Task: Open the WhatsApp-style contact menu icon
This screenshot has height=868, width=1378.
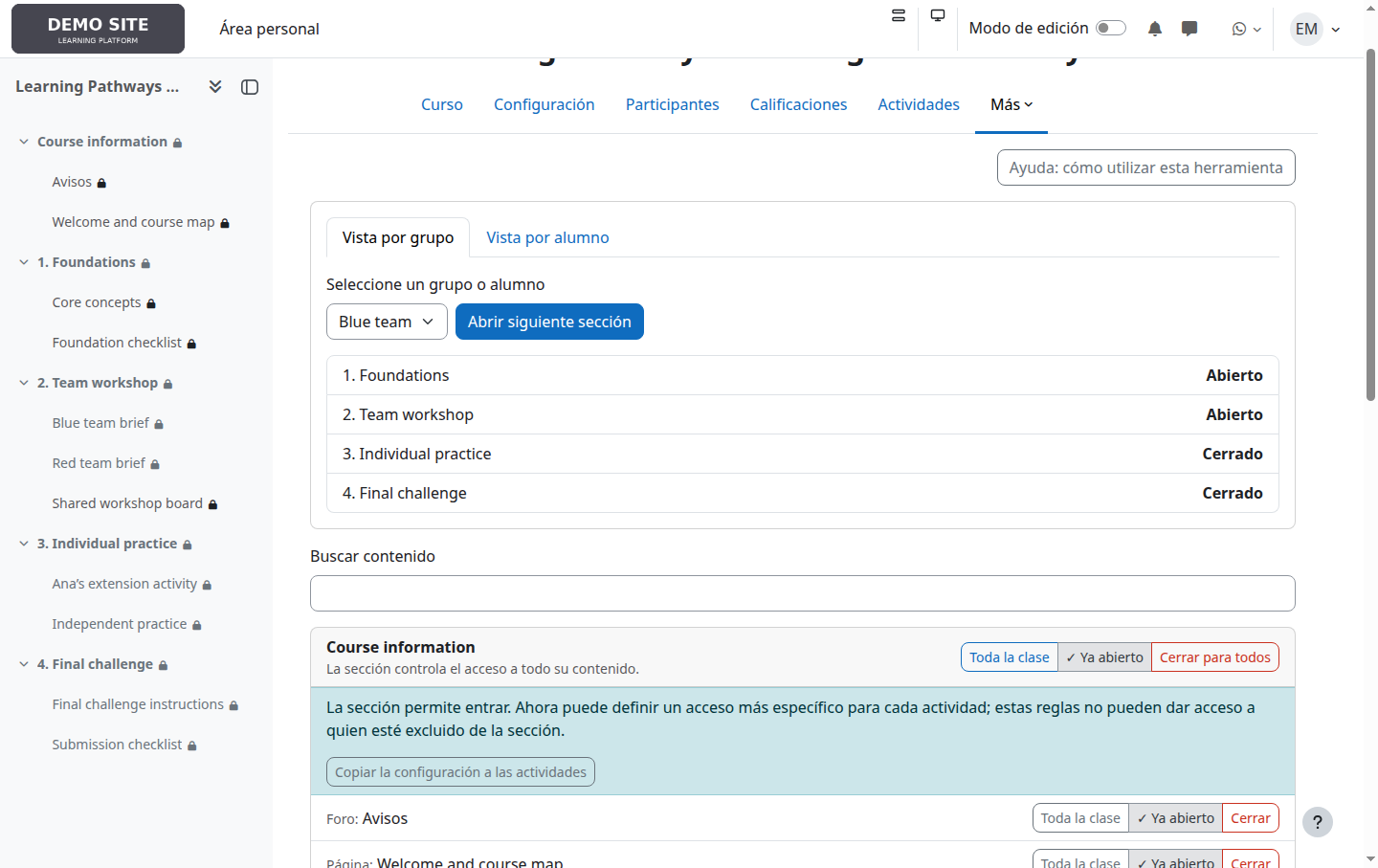Action: pos(1246,29)
